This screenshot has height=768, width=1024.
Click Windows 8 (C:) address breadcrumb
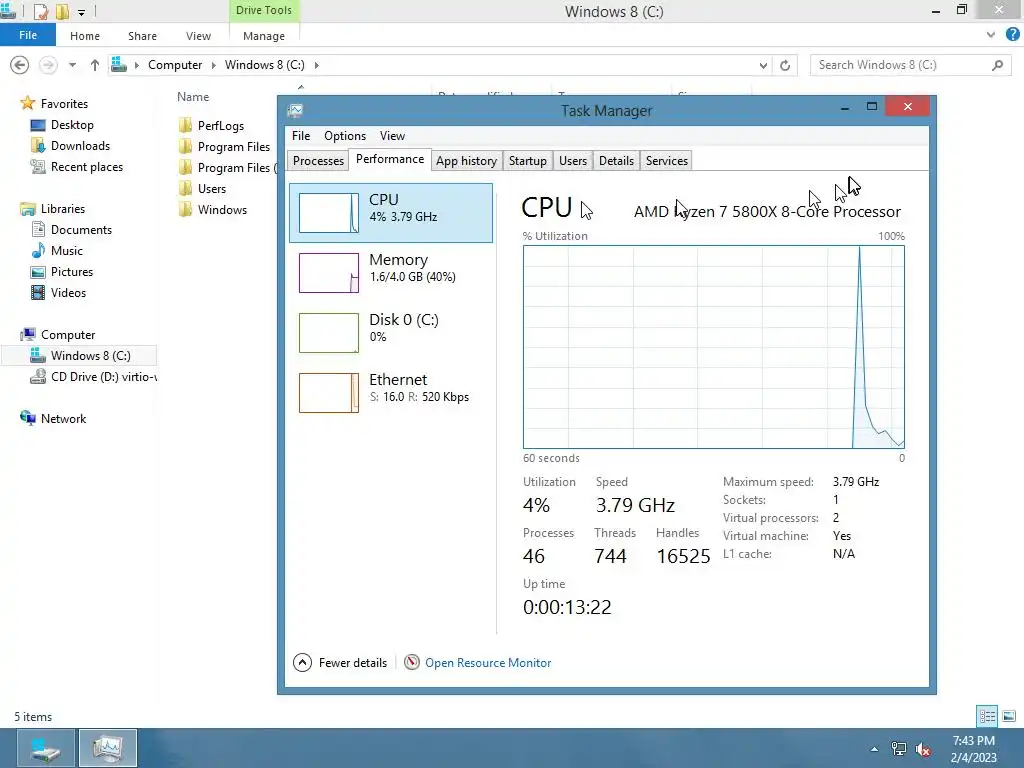(264, 65)
